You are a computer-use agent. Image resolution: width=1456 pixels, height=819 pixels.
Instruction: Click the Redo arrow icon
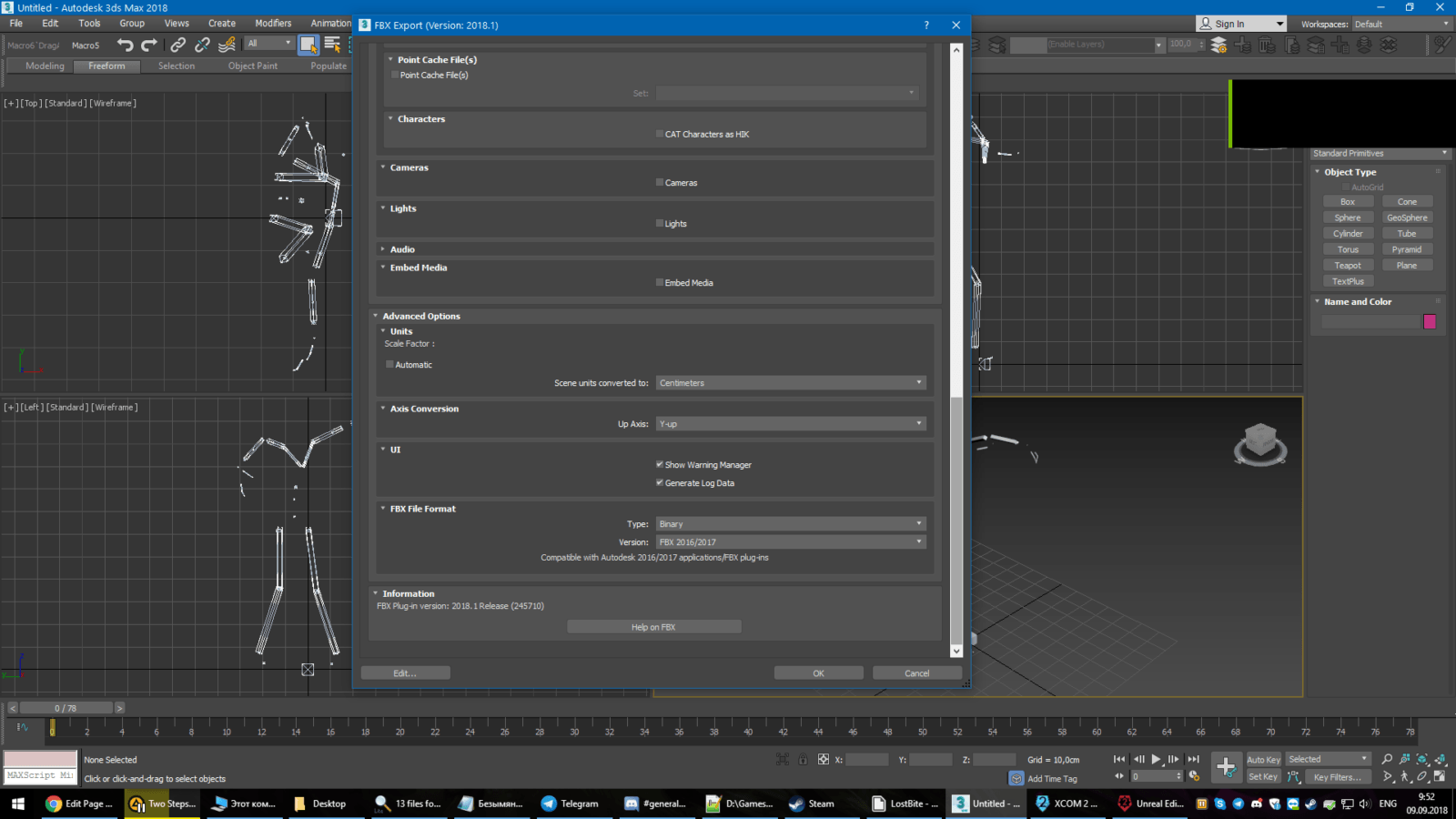tap(149, 45)
